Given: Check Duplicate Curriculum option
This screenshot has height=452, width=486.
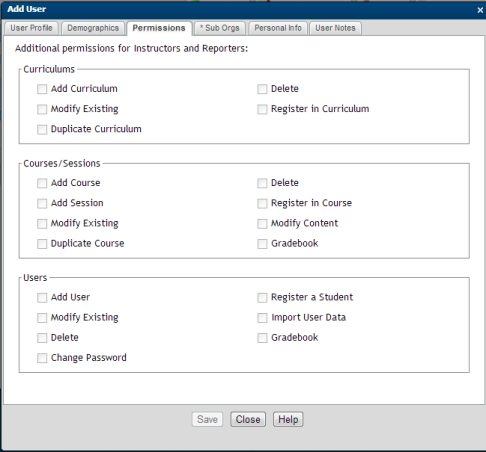Looking at the screenshot, I should 42,129.
